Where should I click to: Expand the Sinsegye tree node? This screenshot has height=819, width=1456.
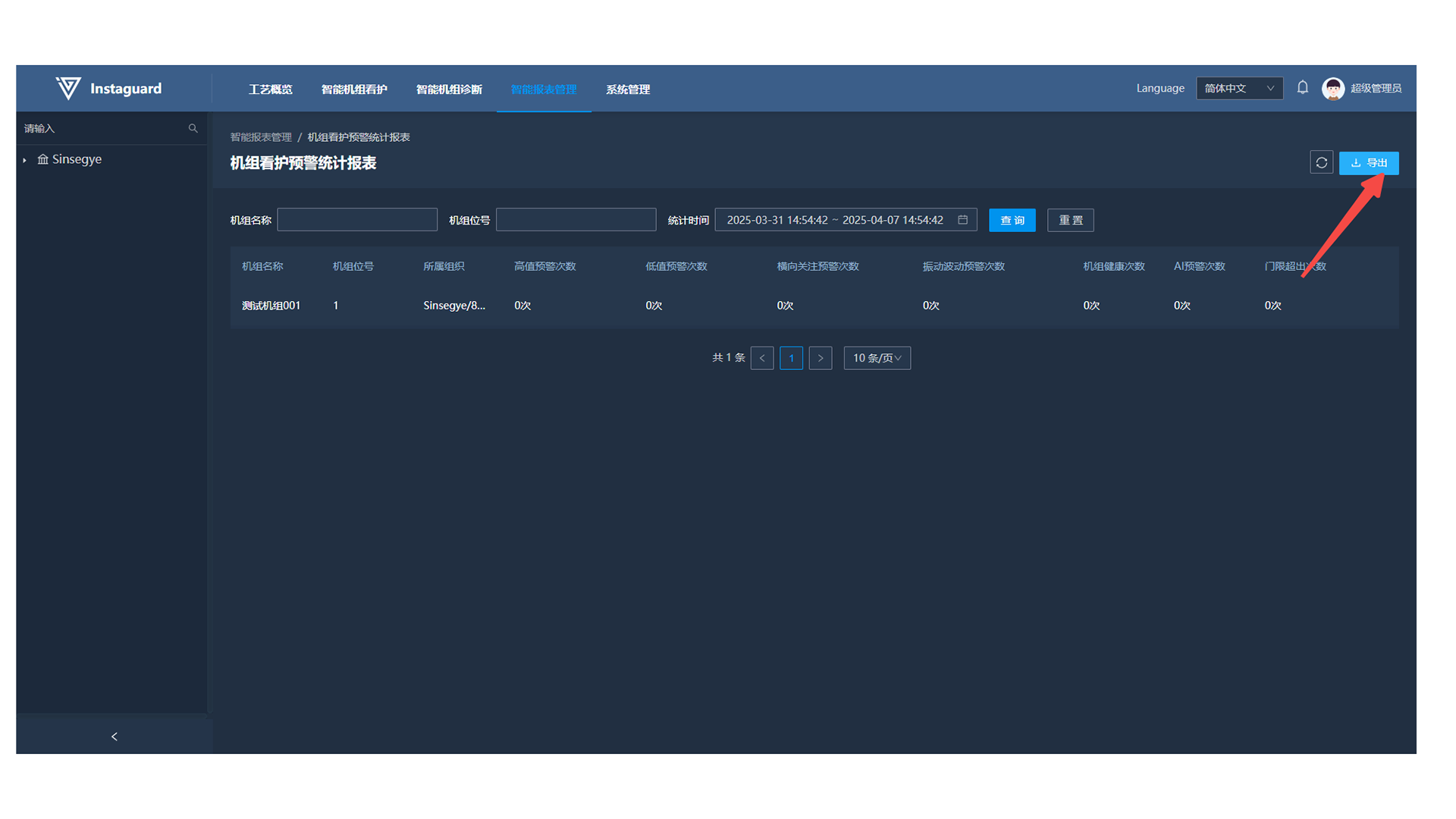pyautogui.click(x=25, y=160)
